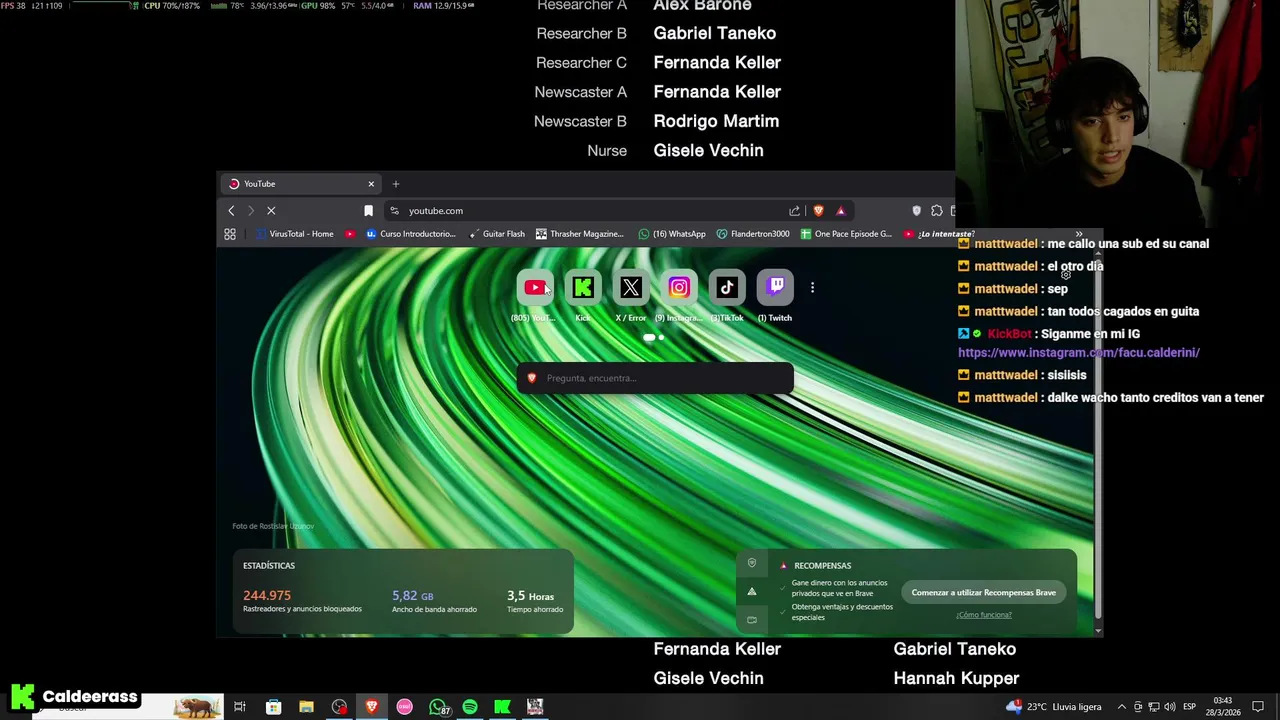Click the ESP language indicator
Image resolution: width=1280 pixels, height=720 pixels.
1189,707
